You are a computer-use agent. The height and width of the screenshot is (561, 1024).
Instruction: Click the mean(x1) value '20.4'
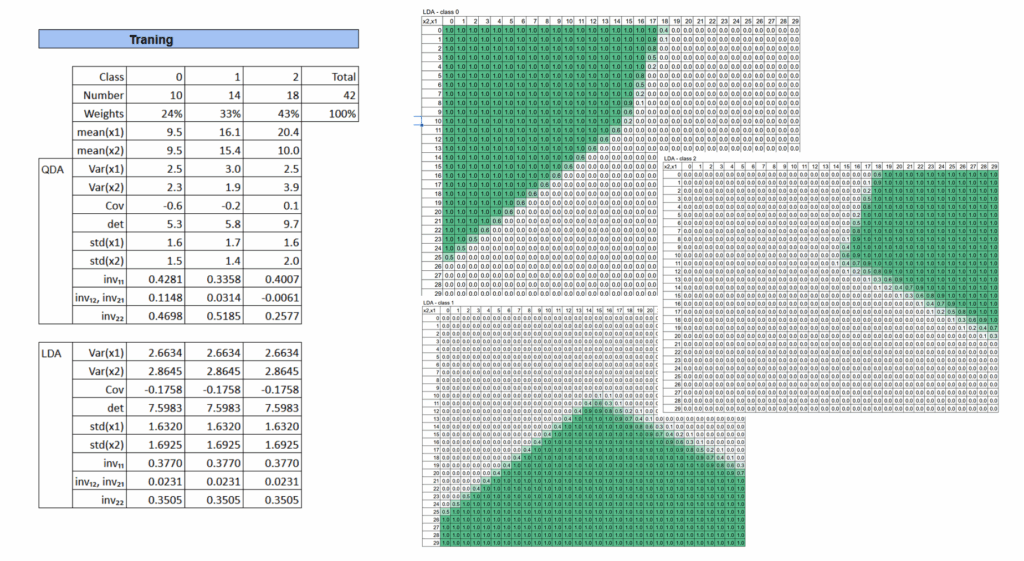pyautogui.click(x=272, y=131)
